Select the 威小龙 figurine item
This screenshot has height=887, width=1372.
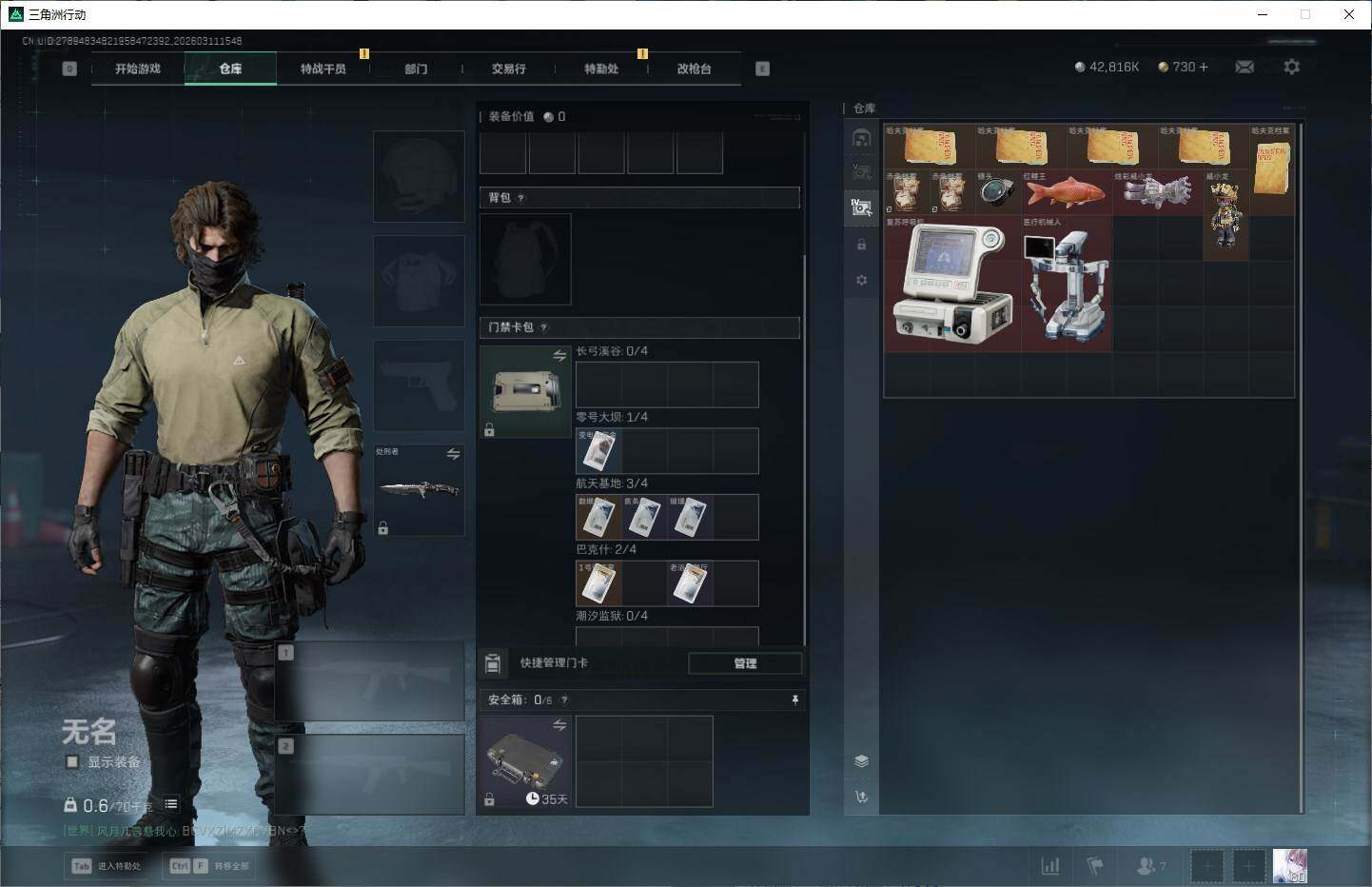point(1225,215)
